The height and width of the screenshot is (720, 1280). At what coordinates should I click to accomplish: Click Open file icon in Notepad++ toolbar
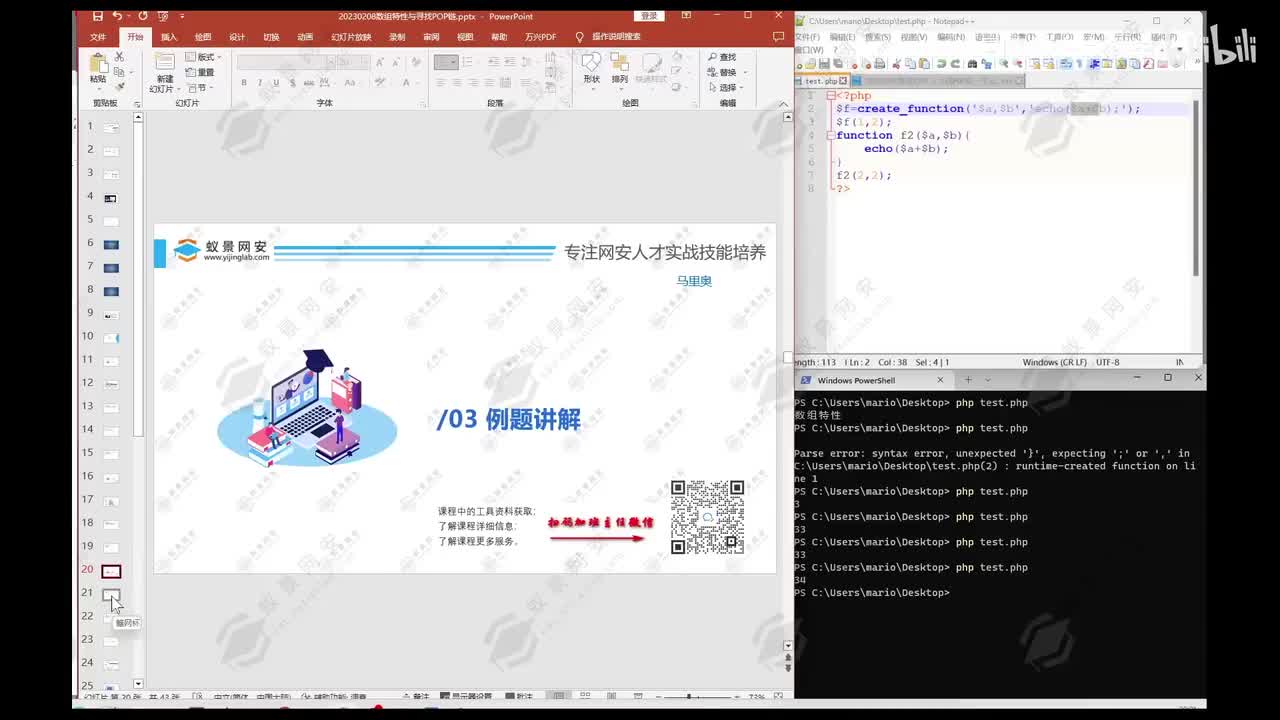[x=810, y=64]
